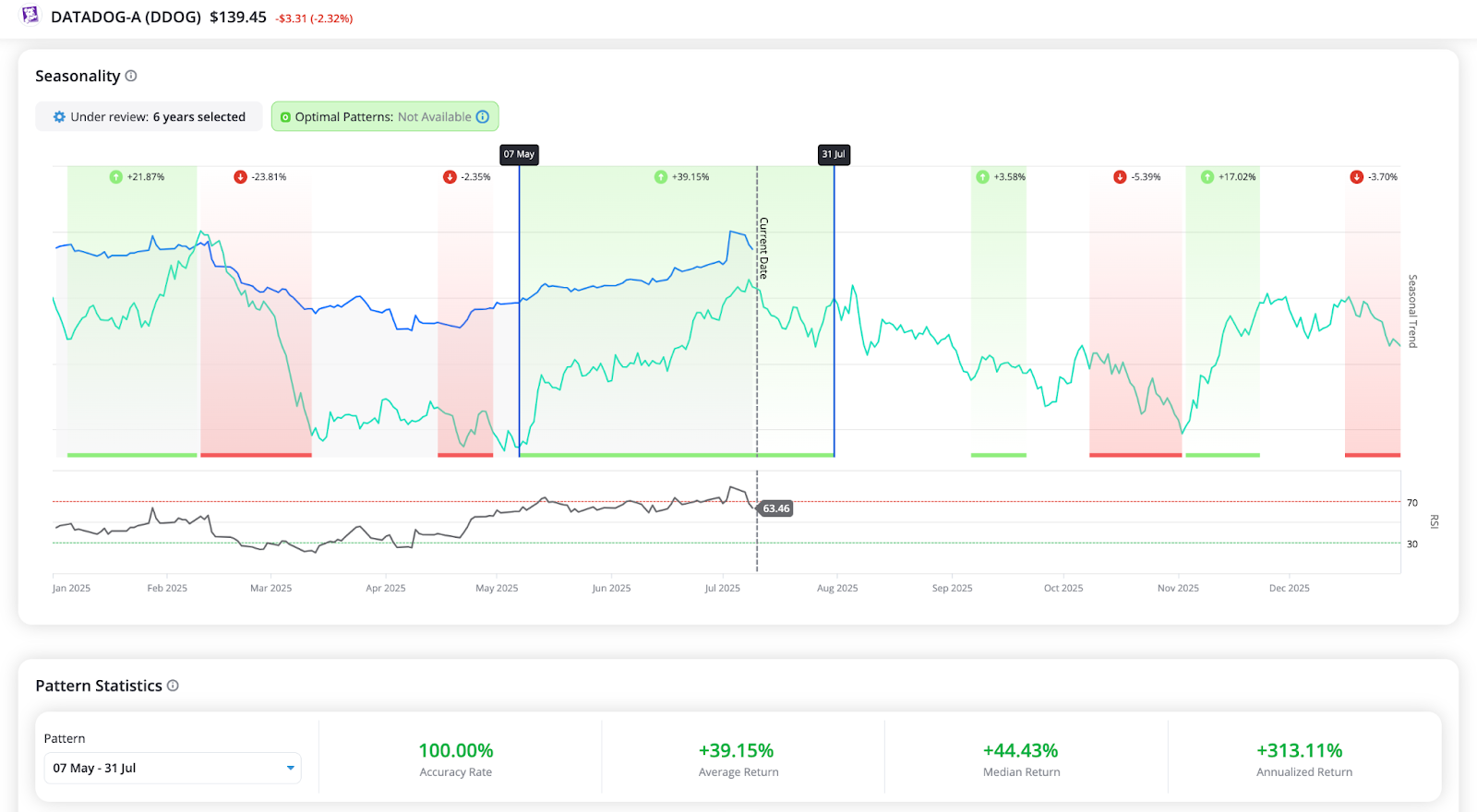Open the Pattern Statistics info icon
Screen dimensions: 1477x812
click(x=173, y=686)
